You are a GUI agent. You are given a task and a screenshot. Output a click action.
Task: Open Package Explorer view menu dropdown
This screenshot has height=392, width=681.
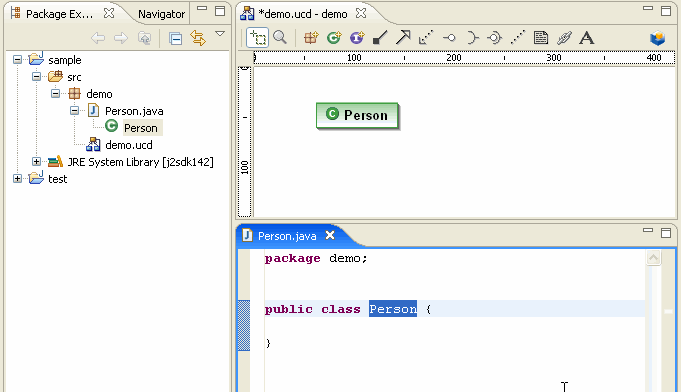[220, 33]
